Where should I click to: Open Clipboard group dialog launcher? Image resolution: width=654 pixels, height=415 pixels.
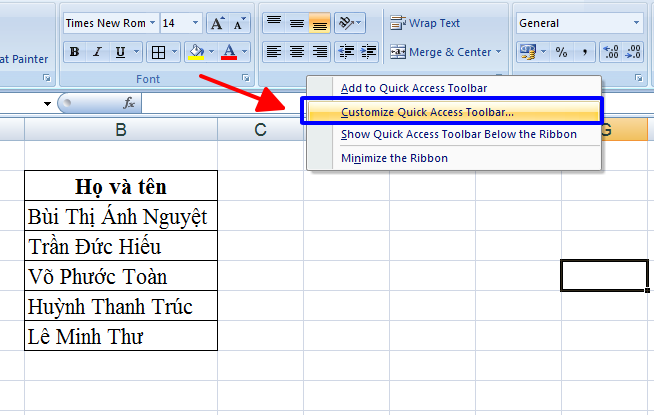click(47, 78)
